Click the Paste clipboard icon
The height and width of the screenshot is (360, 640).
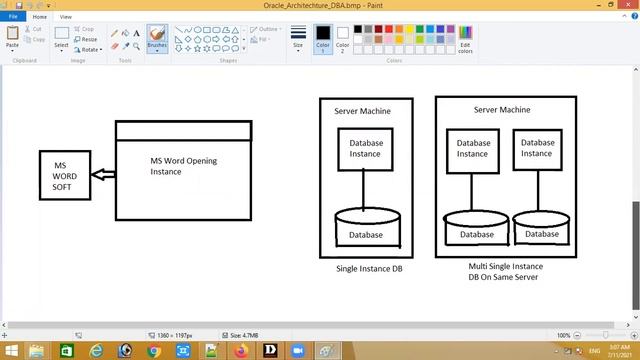[x=12, y=33]
